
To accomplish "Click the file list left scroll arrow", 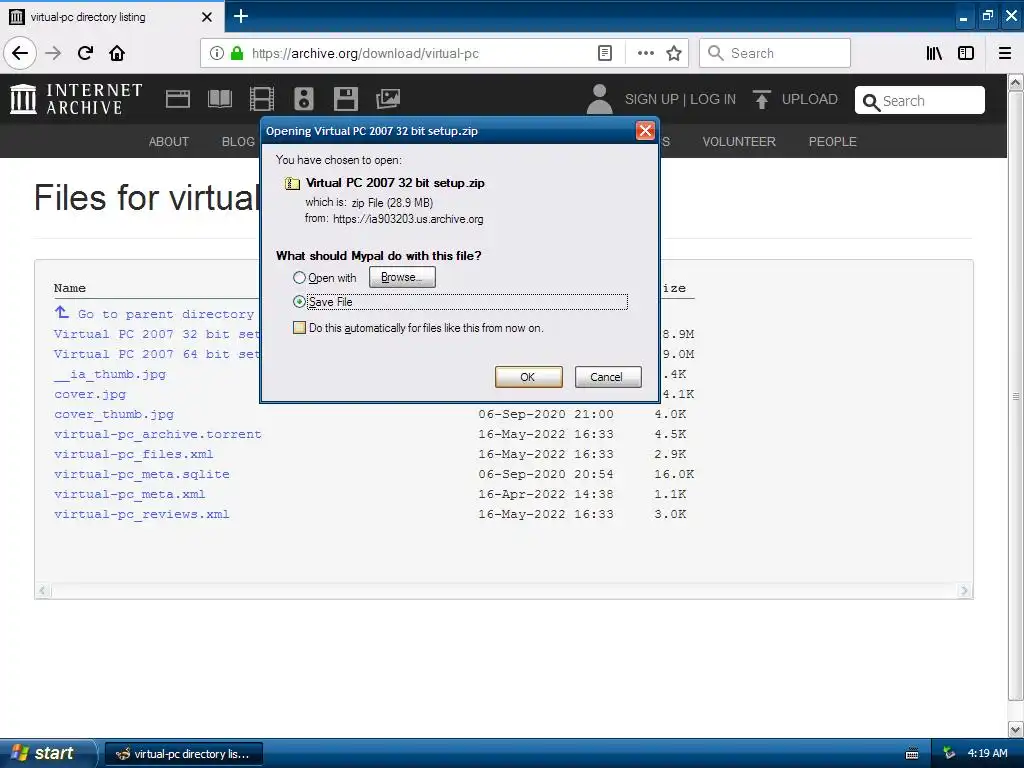I will click(43, 591).
